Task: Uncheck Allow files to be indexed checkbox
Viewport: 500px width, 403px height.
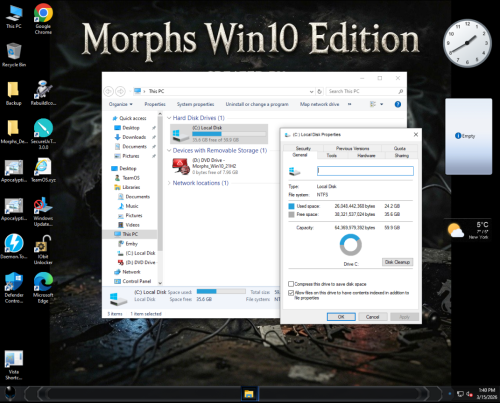Action: 291,293
